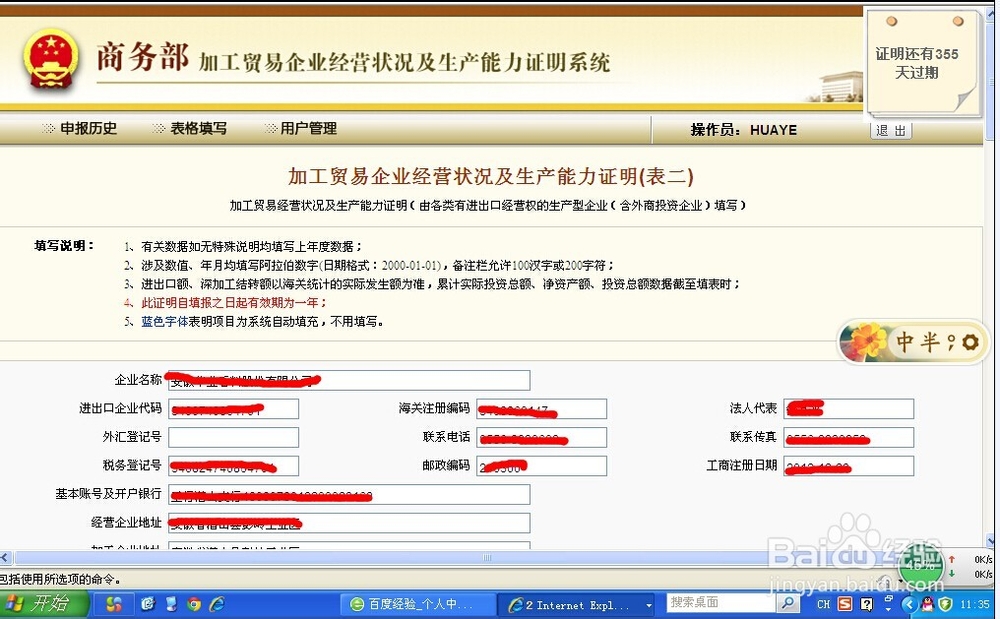This screenshot has height=619, width=1000.
Task: Click the 联系传真 input field
Action: tap(849, 437)
